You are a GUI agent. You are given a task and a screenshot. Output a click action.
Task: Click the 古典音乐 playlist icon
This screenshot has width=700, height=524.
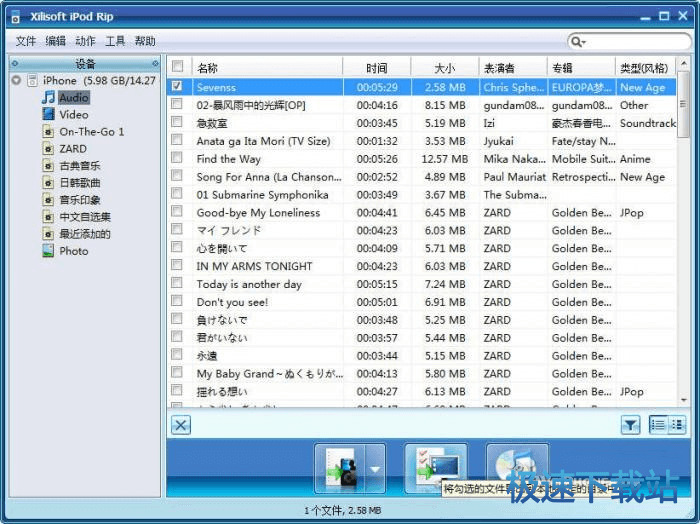tap(48, 166)
